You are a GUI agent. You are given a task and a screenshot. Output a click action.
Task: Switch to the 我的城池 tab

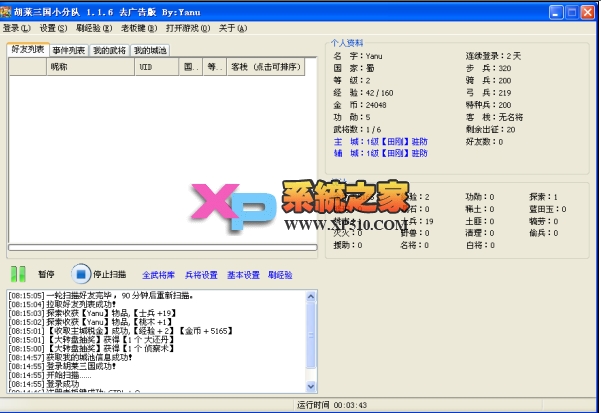pos(151,49)
